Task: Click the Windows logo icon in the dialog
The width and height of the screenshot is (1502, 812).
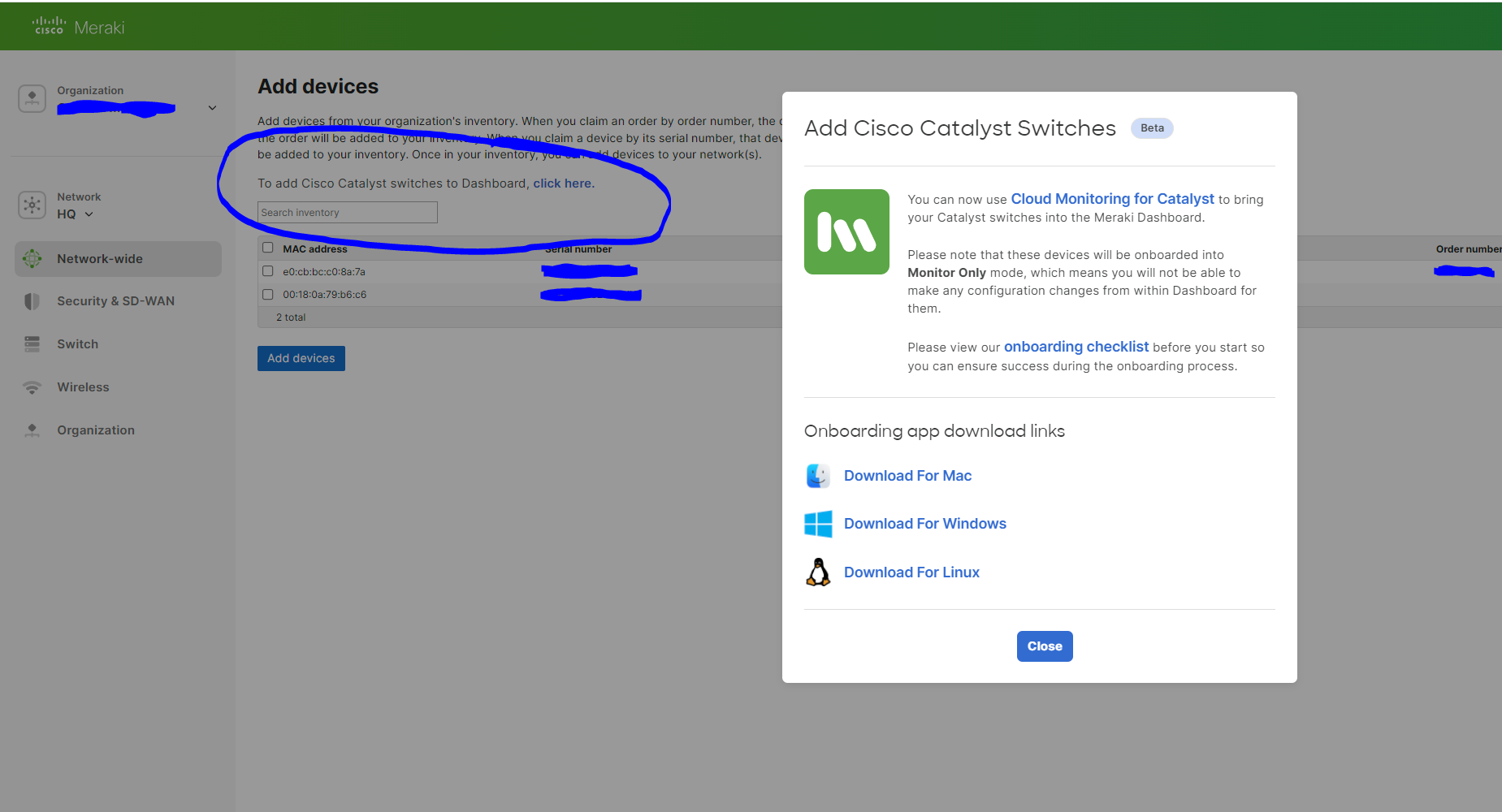Action: tap(818, 524)
